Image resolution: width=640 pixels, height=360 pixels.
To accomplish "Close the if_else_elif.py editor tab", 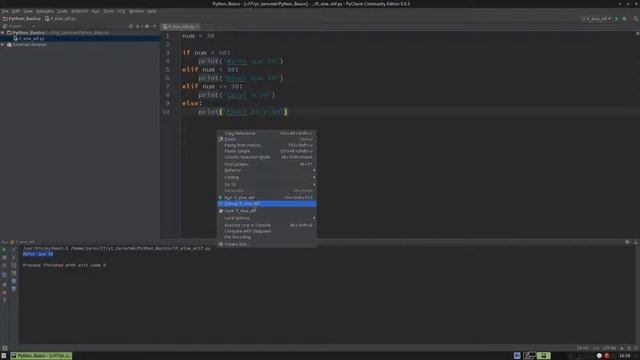I will (x=198, y=27).
